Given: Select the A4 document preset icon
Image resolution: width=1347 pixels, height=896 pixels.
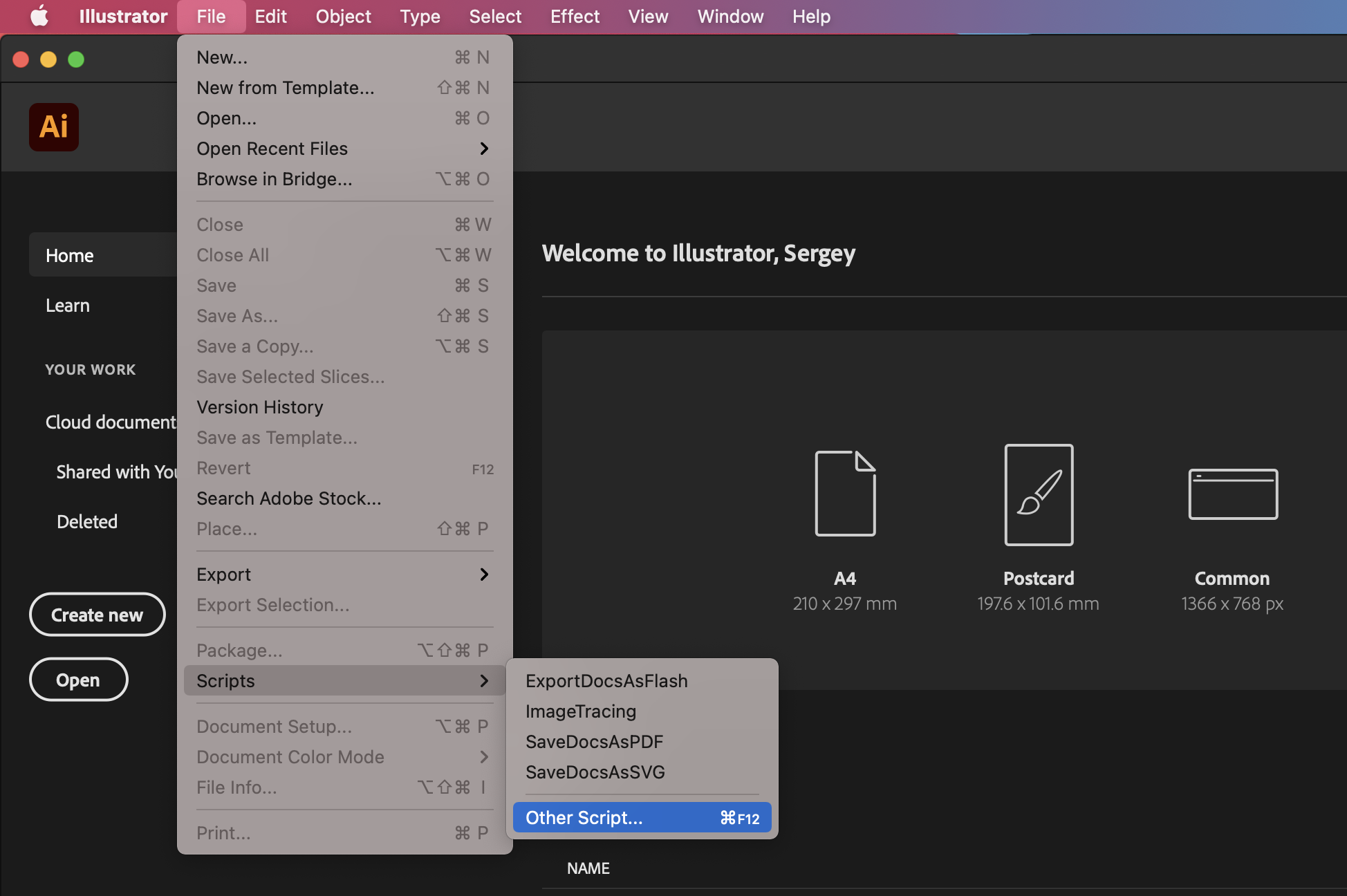Looking at the screenshot, I should point(845,493).
